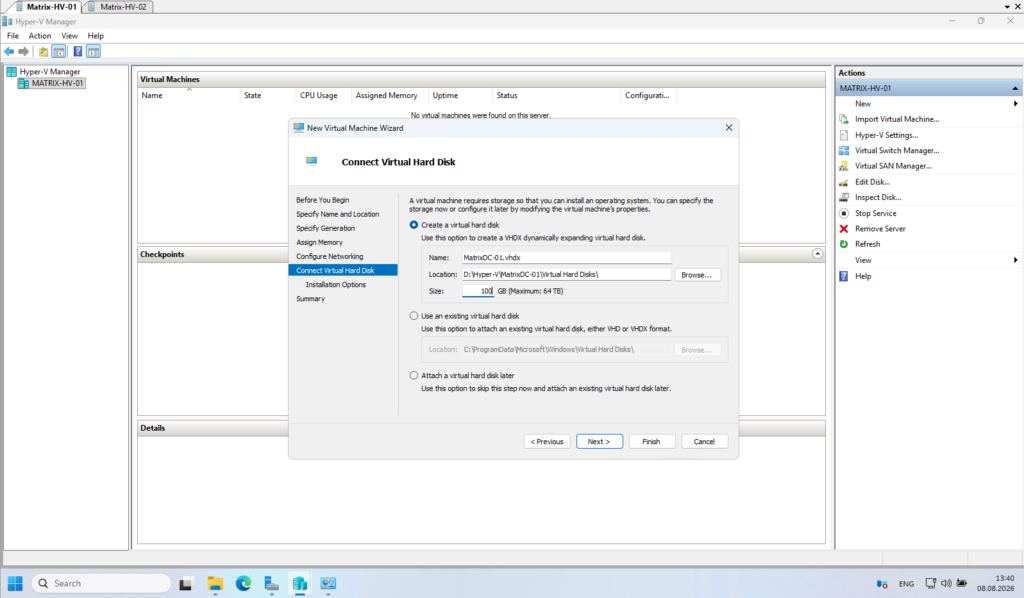The height and width of the screenshot is (598, 1024).
Task: Click Import Virtual Machine icon in Actions pane
Action: pyautogui.click(x=844, y=119)
